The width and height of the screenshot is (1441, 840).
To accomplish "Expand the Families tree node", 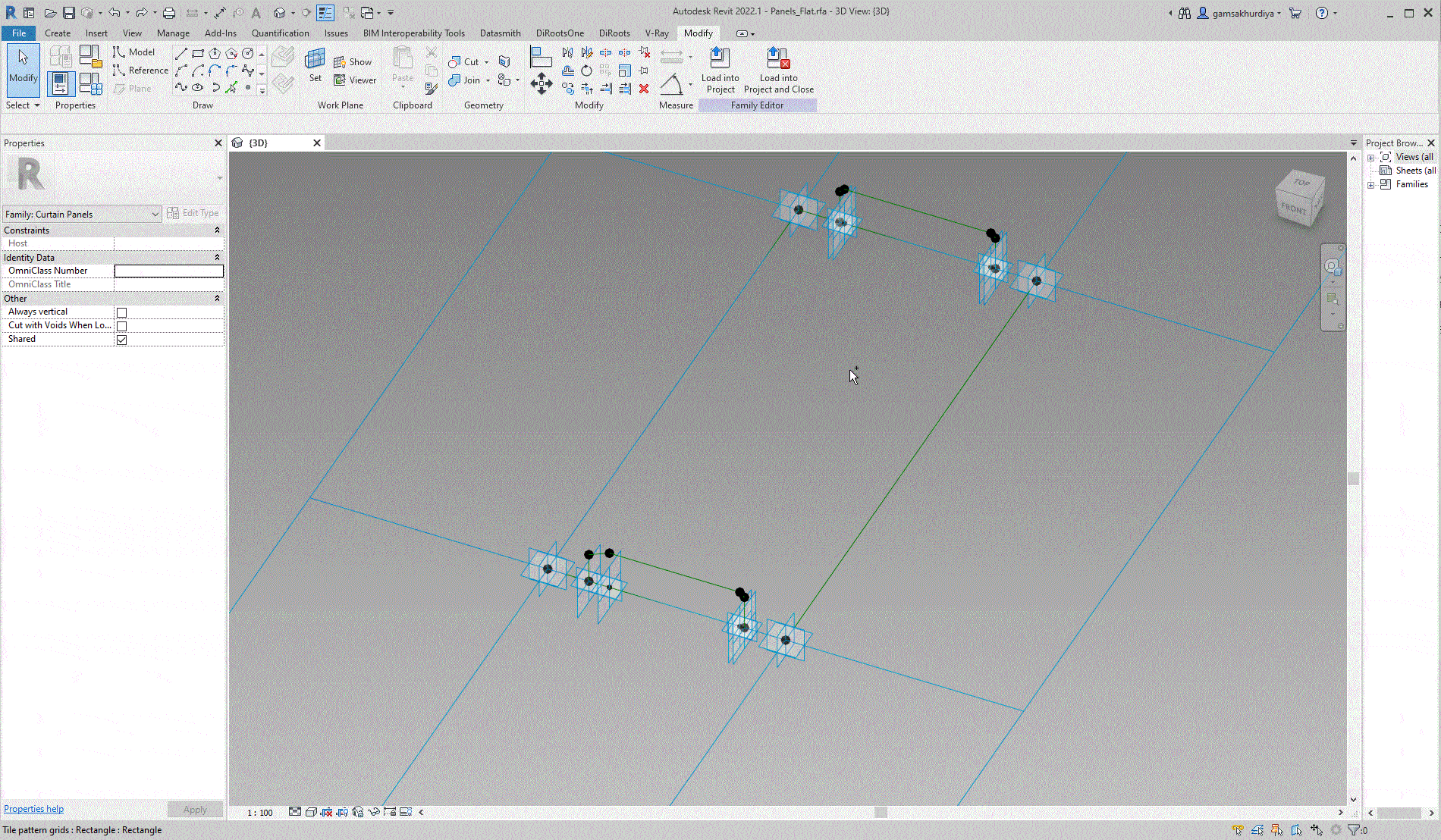I will click(1370, 185).
